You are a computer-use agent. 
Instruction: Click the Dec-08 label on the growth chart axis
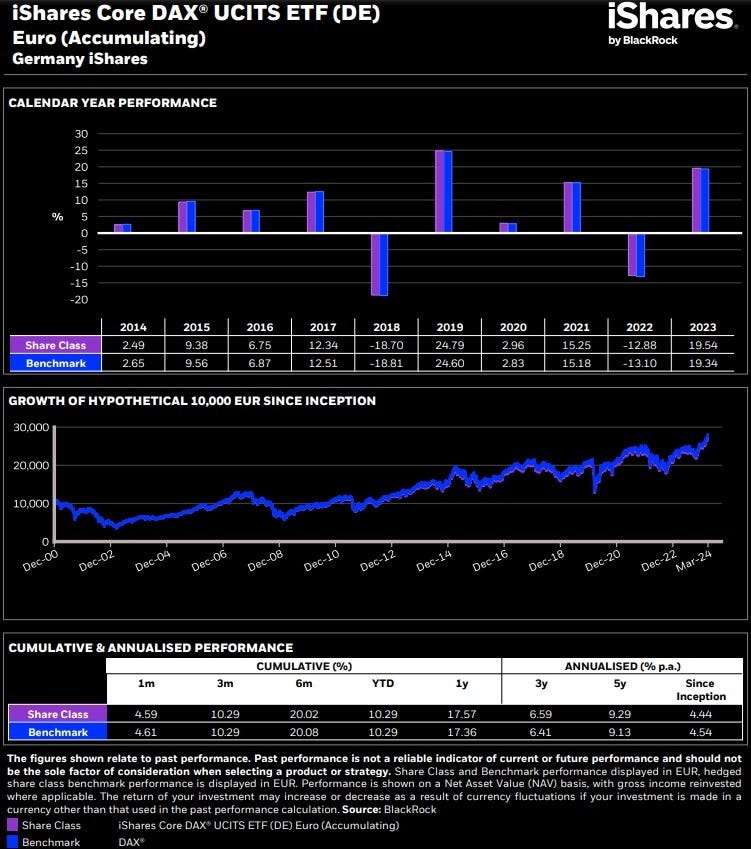[265, 561]
